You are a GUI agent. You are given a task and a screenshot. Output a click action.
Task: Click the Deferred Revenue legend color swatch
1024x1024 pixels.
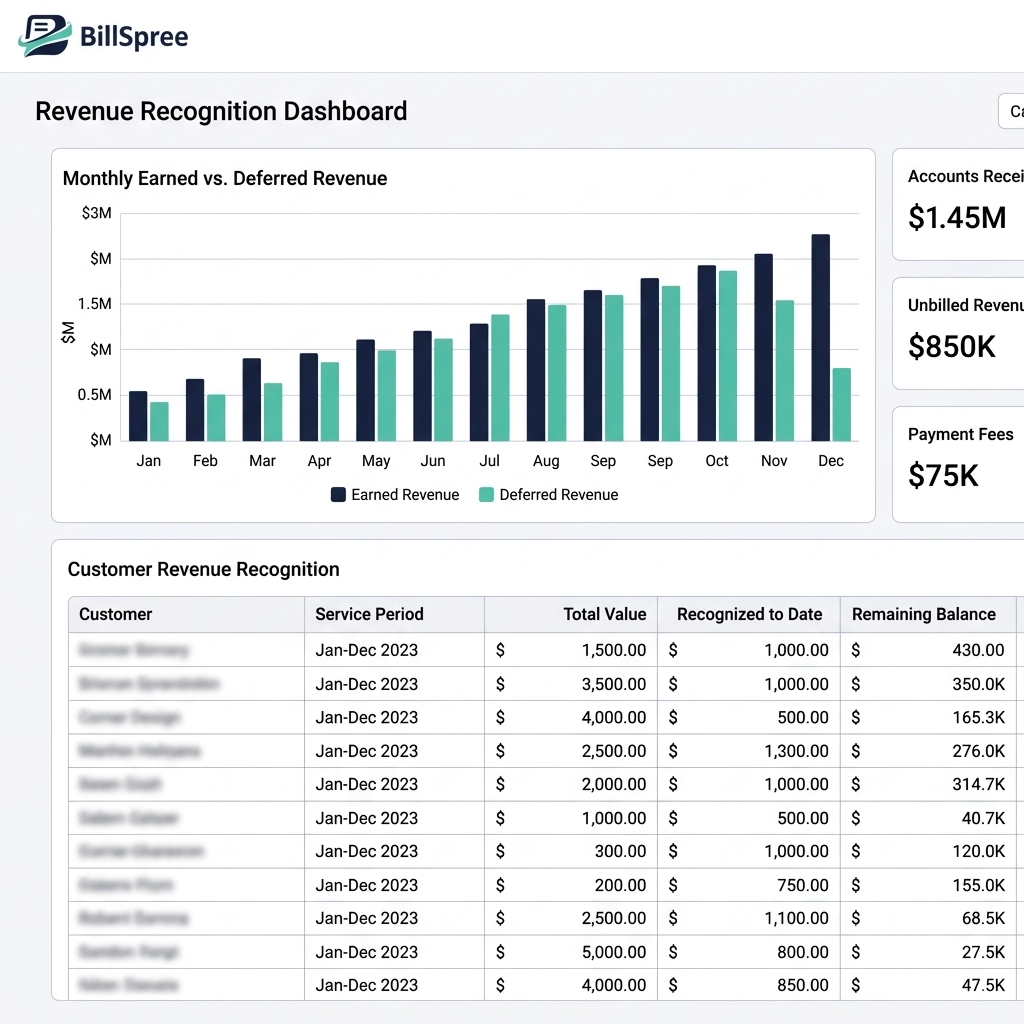click(x=486, y=494)
